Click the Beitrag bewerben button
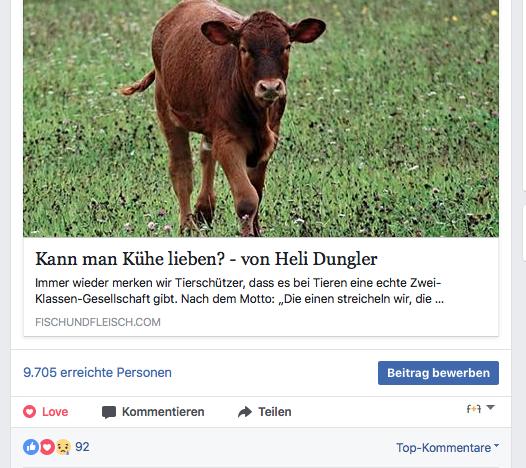526x468 pixels. tap(438, 373)
